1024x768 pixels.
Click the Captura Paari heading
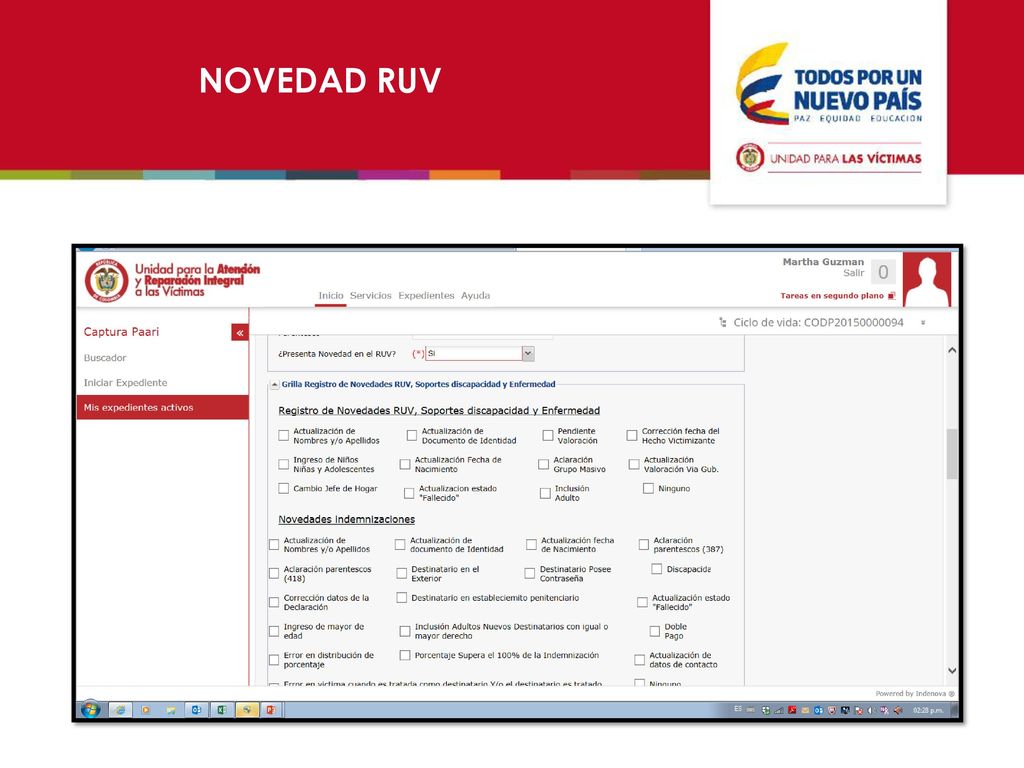pos(121,332)
